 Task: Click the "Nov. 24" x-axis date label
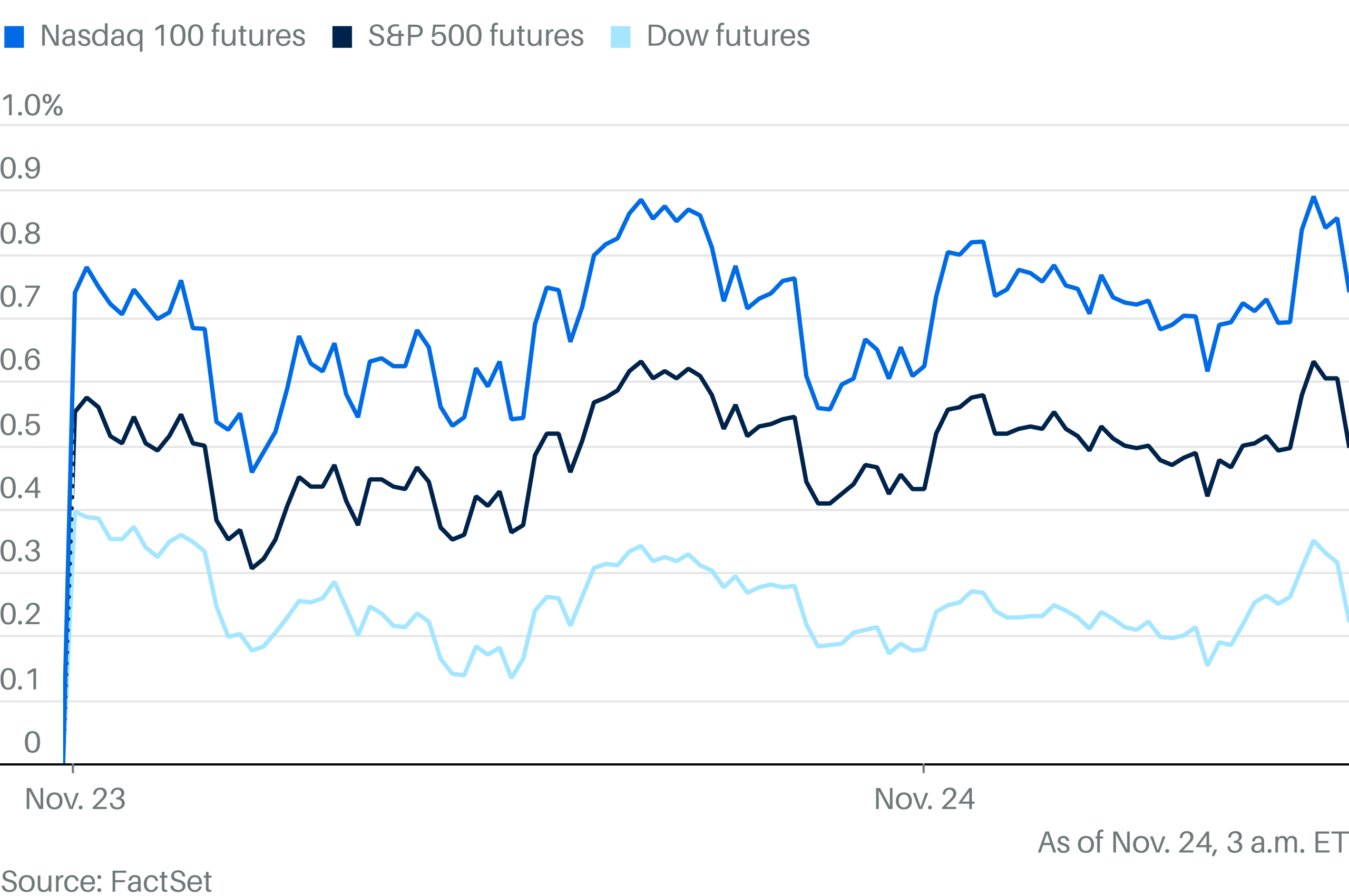(924, 799)
